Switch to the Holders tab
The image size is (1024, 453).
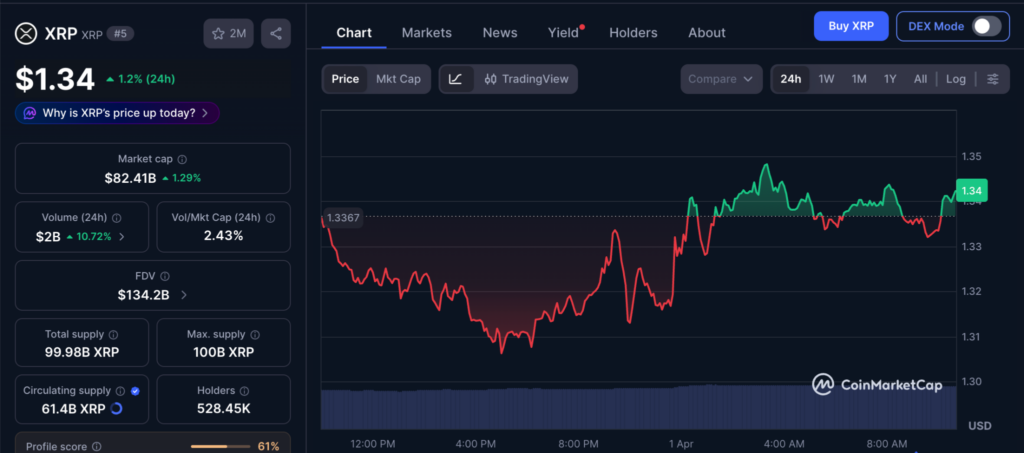click(x=633, y=33)
